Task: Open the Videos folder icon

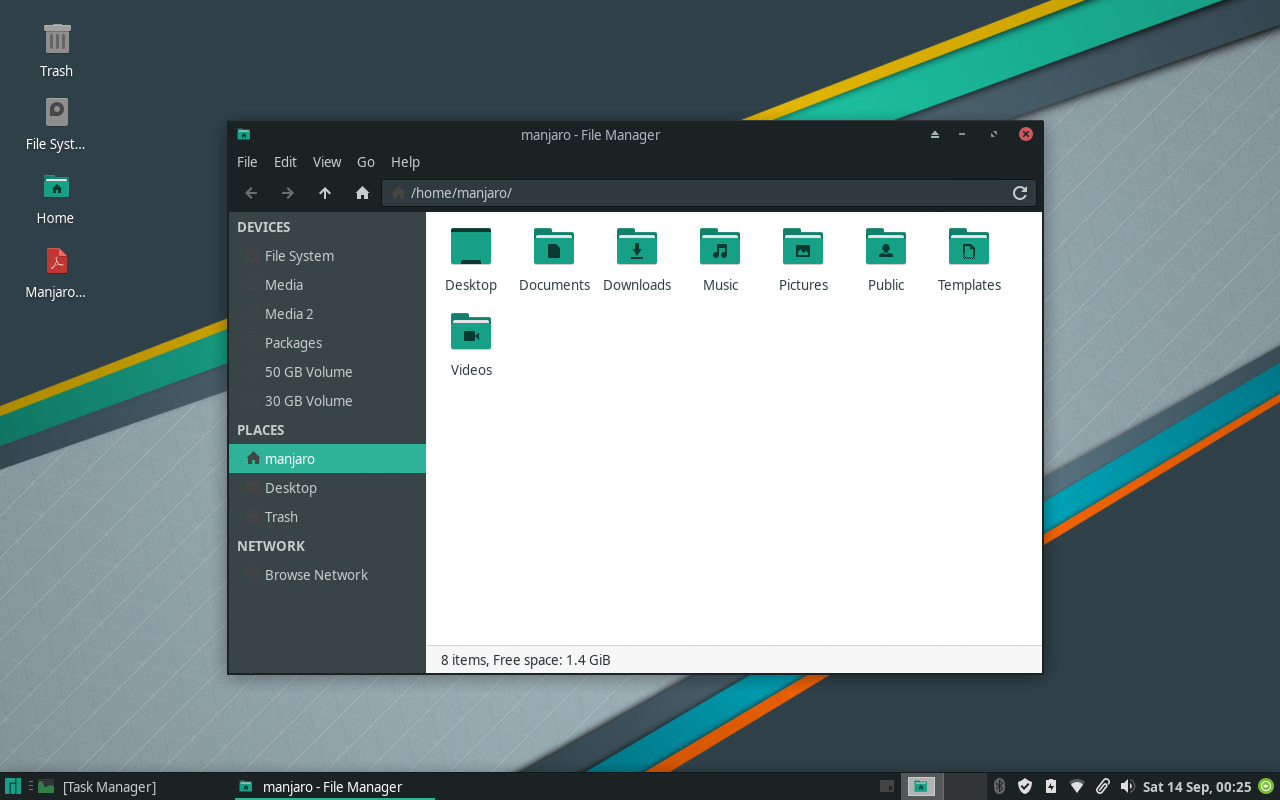Action: 471,332
